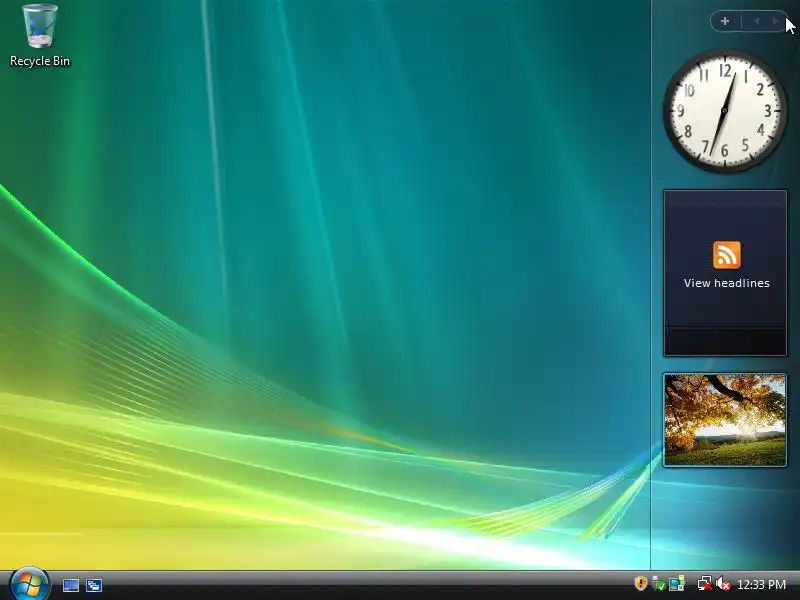Image resolution: width=800 pixels, height=600 pixels.
Task: Click the orange RSS feed icon
Action: pyautogui.click(x=727, y=255)
